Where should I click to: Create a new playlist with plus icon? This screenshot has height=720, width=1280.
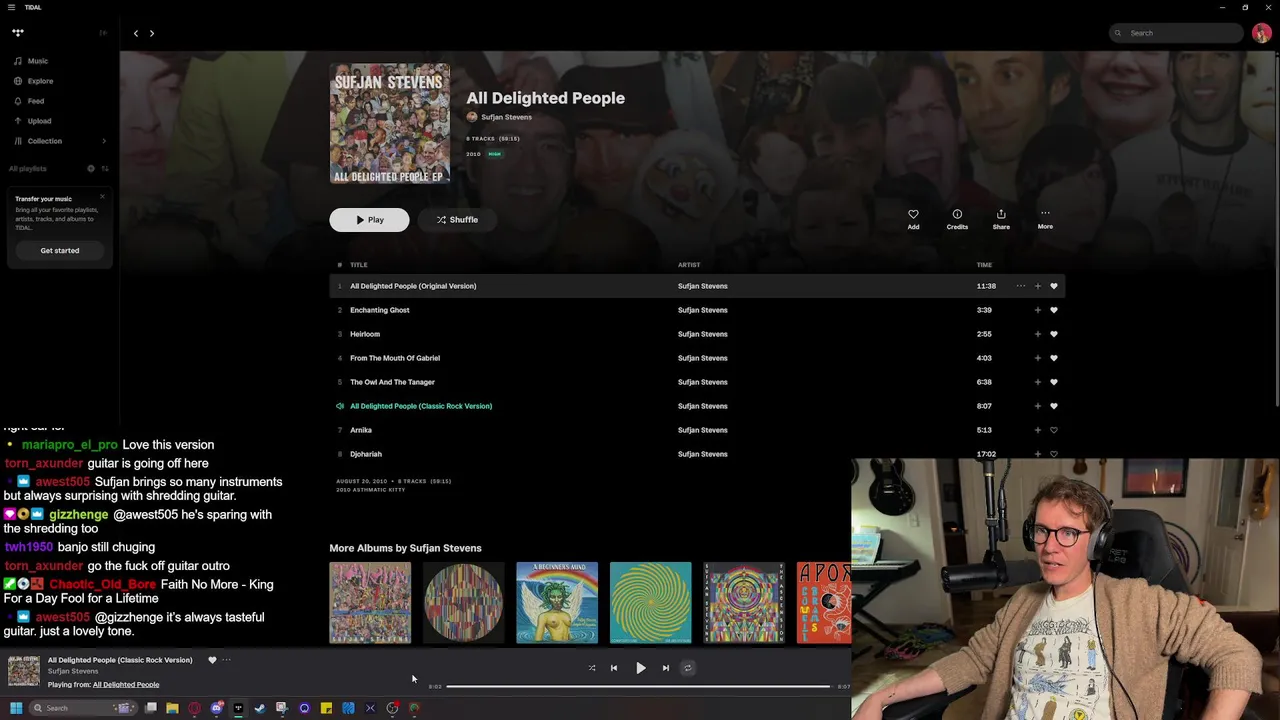[90, 168]
